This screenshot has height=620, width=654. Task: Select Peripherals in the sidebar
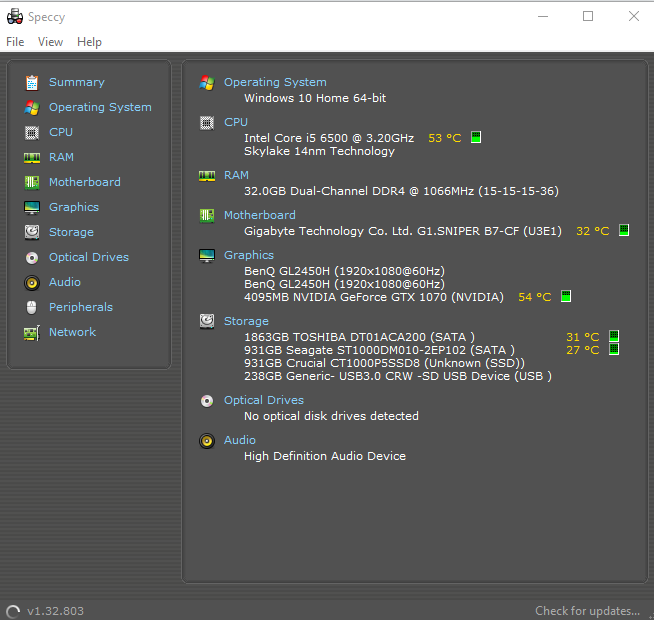click(x=81, y=307)
